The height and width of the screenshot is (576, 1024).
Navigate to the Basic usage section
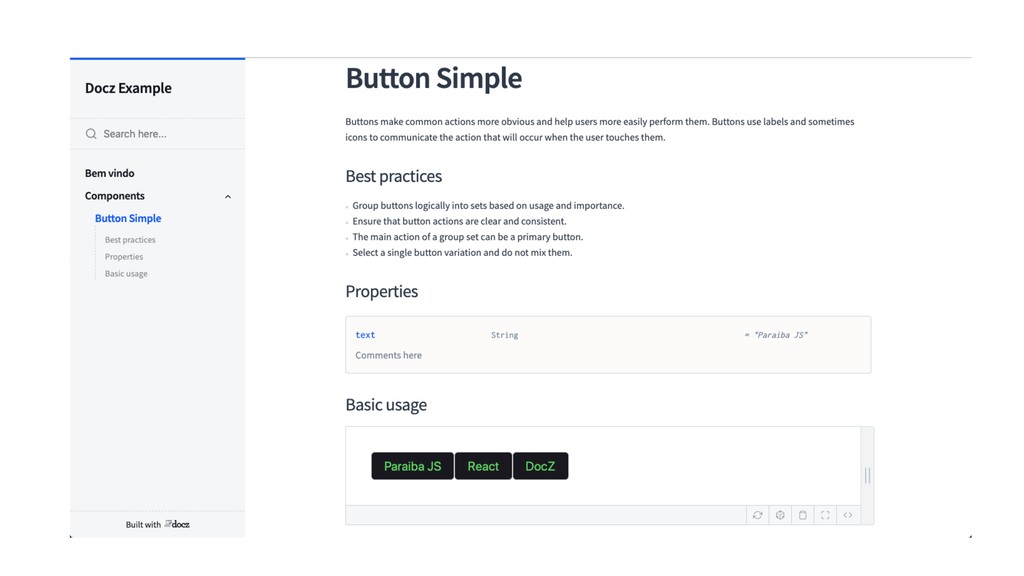(126, 274)
